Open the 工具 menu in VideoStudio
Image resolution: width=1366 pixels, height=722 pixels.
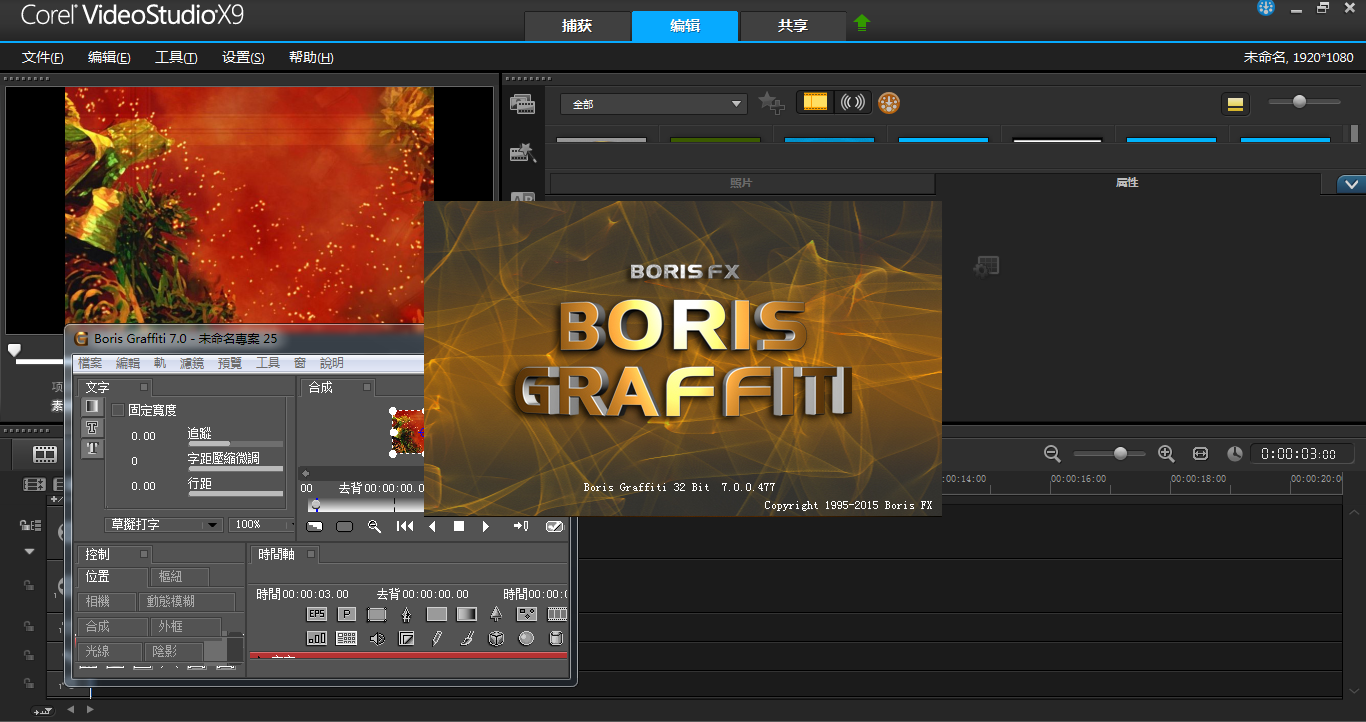pyautogui.click(x=176, y=58)
